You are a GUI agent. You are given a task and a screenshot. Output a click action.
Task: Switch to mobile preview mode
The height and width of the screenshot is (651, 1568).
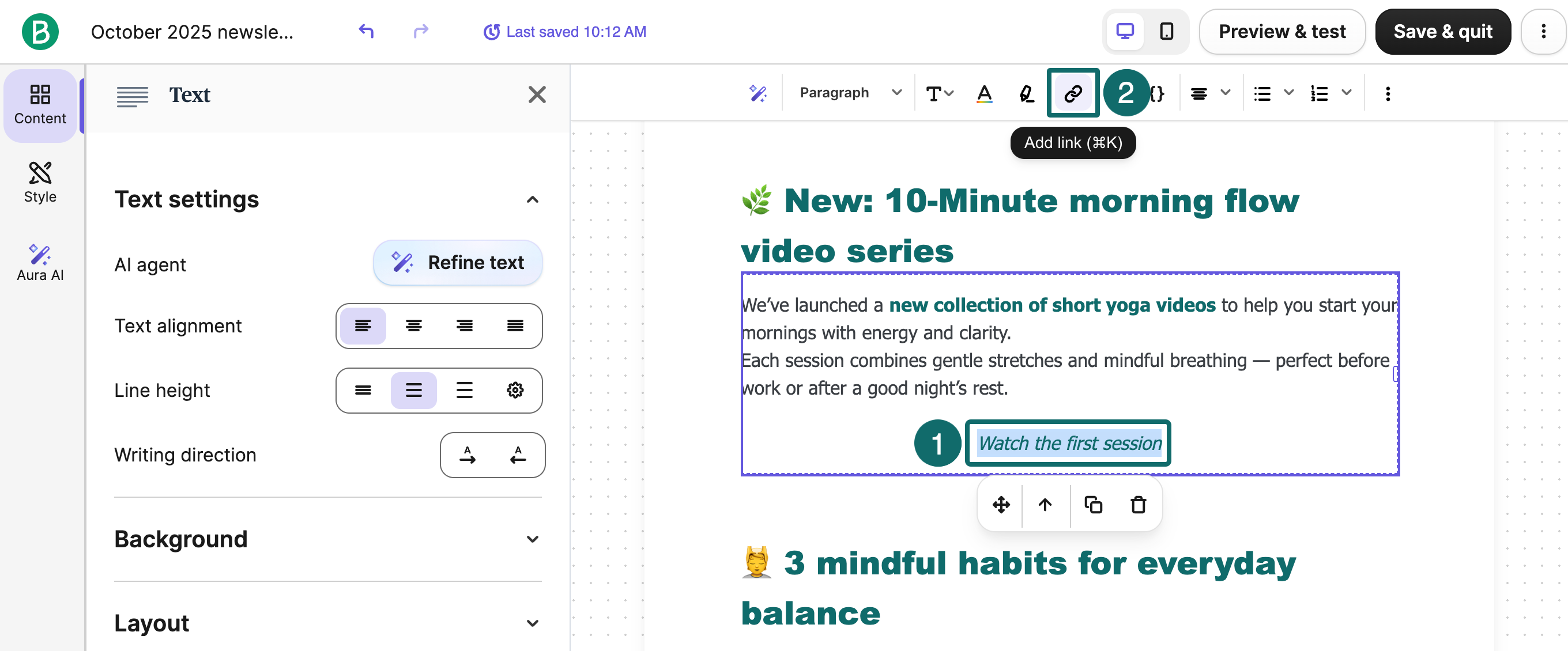[x=1166, y=31]
